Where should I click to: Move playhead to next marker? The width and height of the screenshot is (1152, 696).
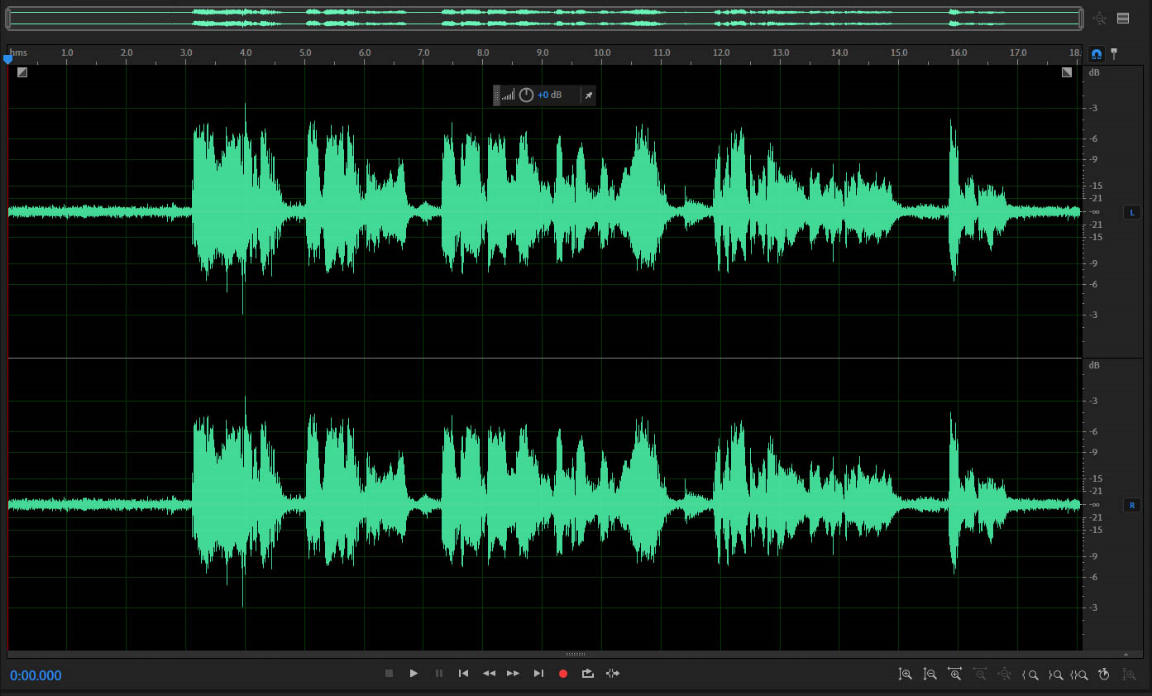point(539,673)
